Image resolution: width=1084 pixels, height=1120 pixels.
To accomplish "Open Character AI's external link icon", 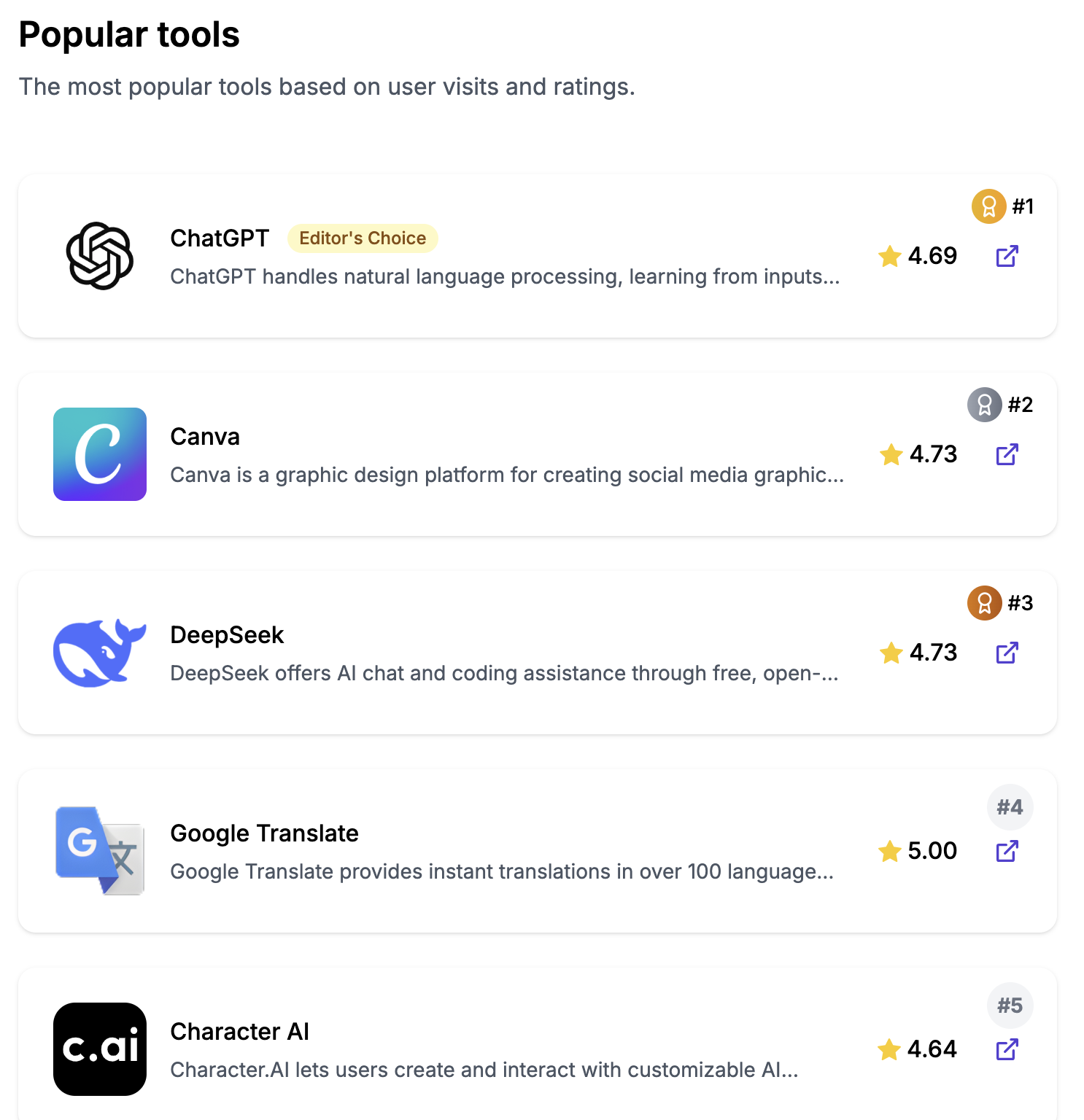I will coord(1007,1049).
